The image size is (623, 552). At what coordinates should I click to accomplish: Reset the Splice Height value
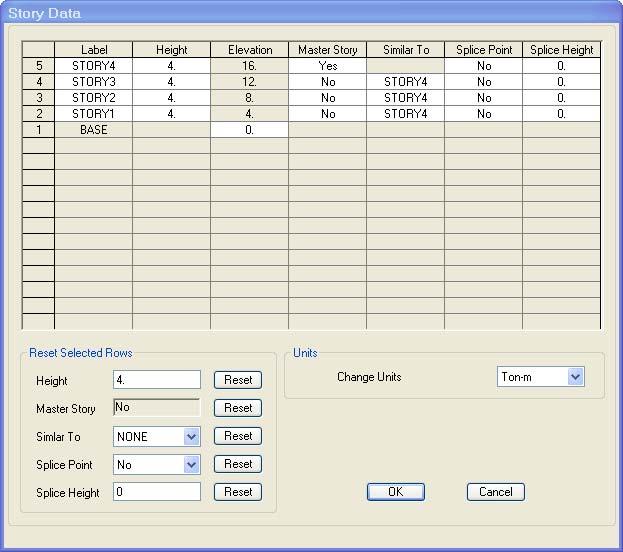point(238,492)
